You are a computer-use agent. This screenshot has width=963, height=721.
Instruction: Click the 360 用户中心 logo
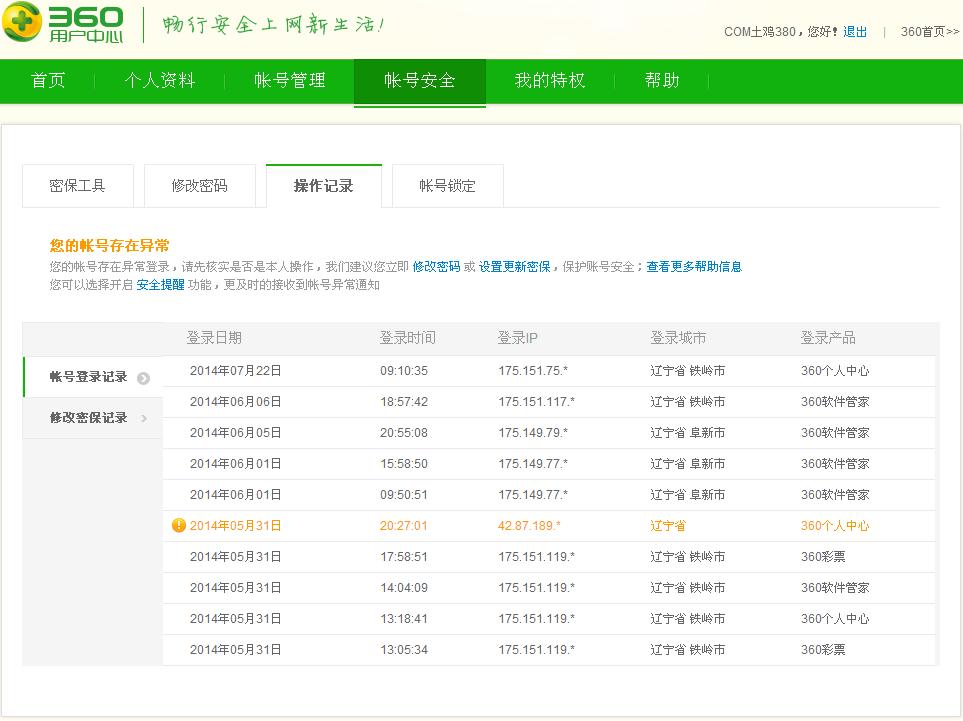[63, 23]
